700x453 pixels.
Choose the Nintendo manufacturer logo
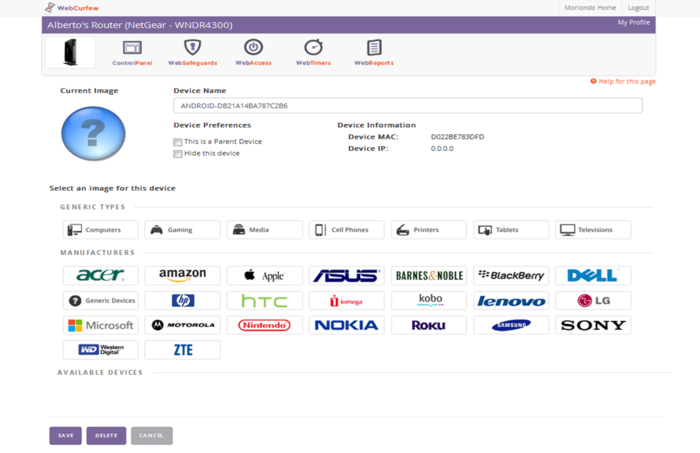pyautogui.click(x=264, y=325)
